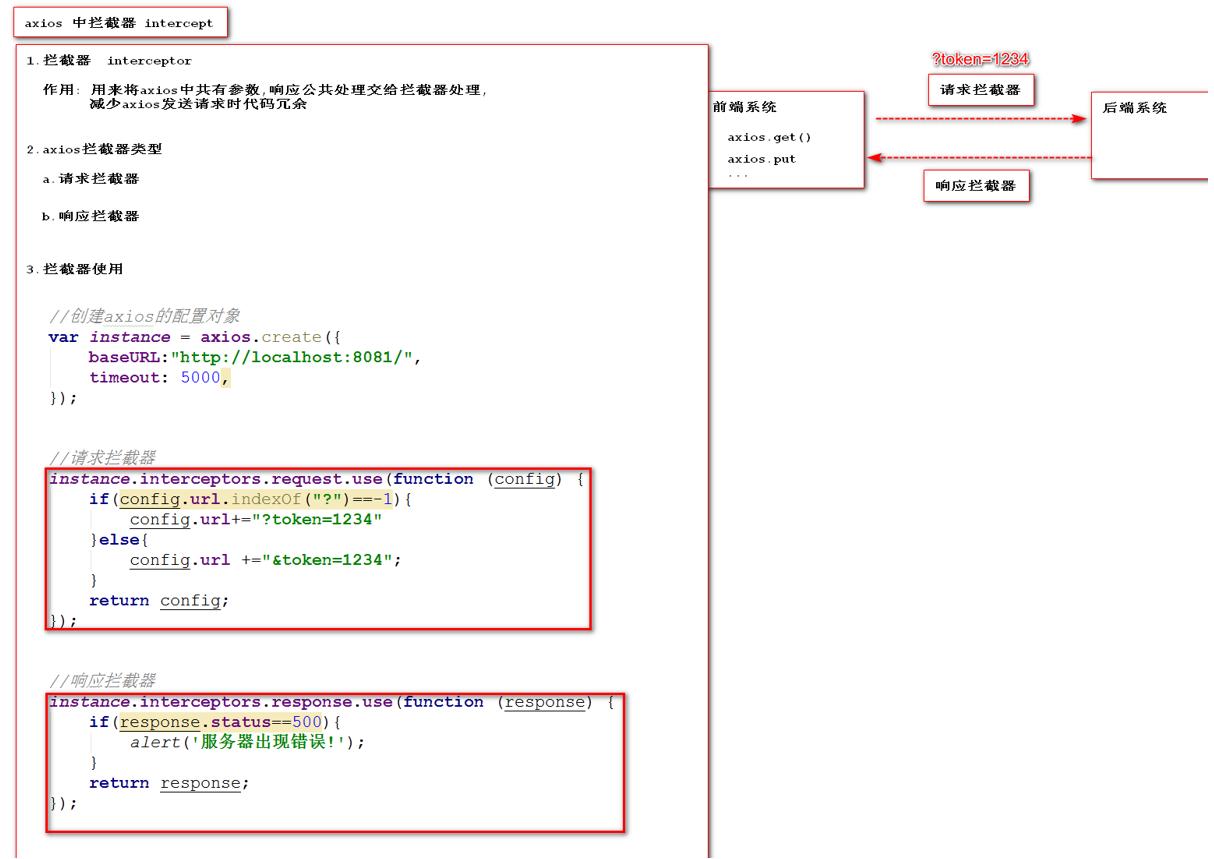Click 'axios.get()' in the 前端系统 box
This screenshot has height=859, width=1214.
coord(769,138)
